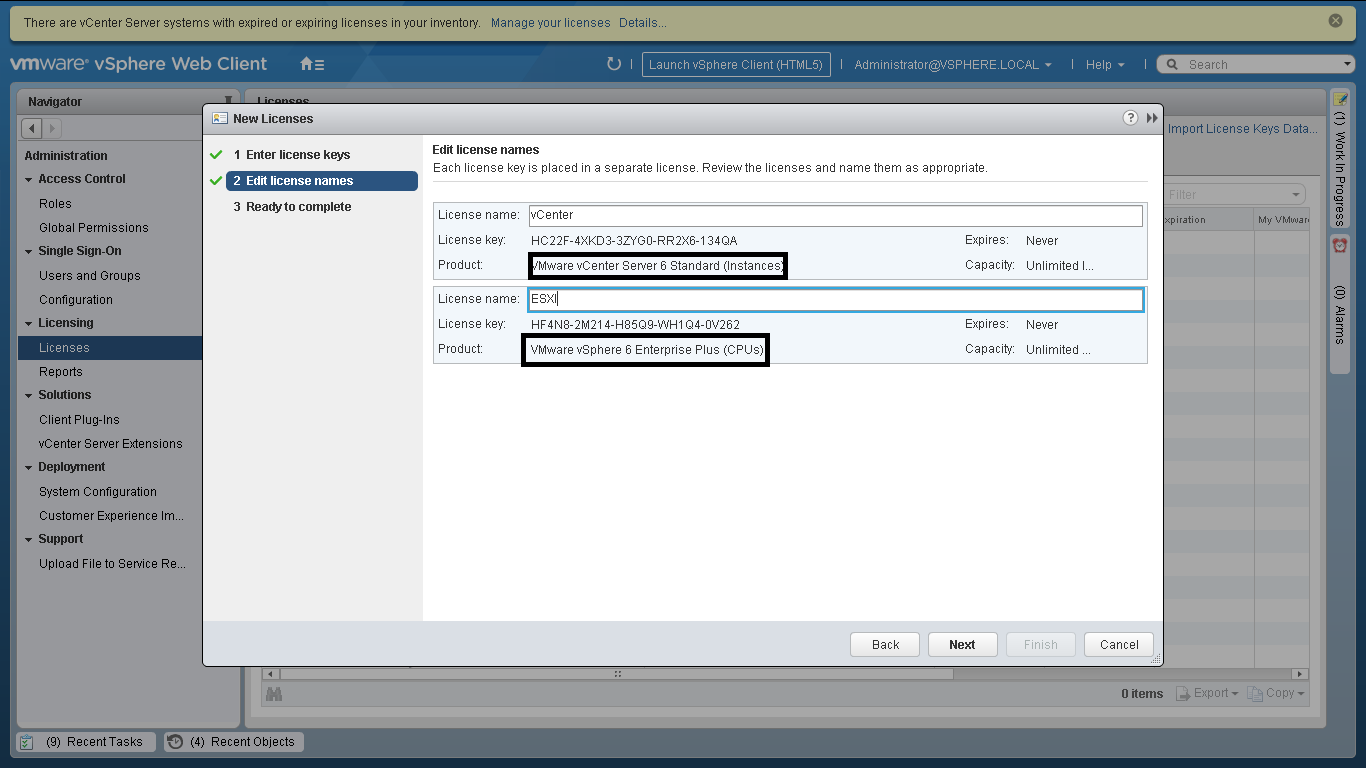
Task: Select step 1 Enter license keys
Action: tap(298, 155)
